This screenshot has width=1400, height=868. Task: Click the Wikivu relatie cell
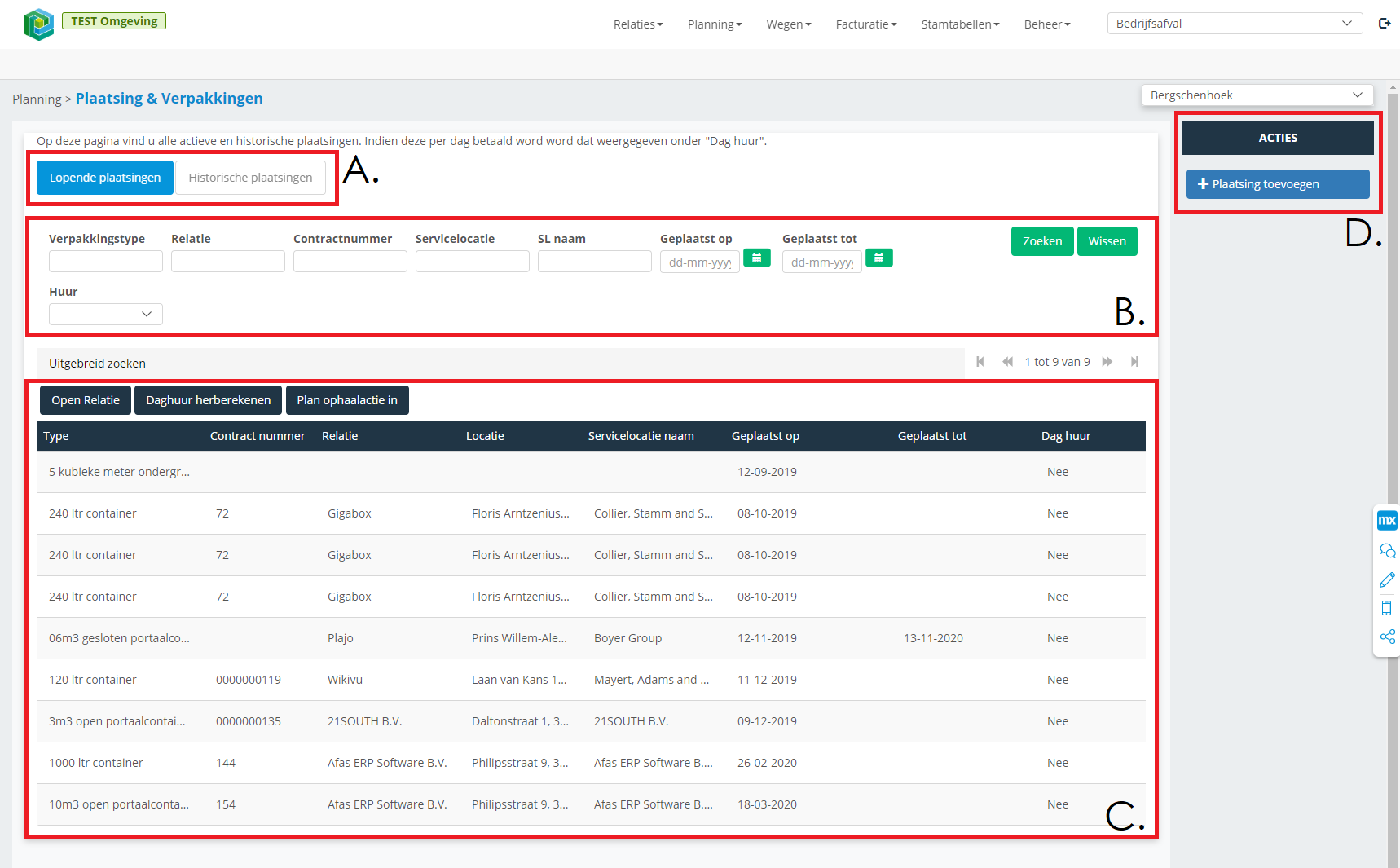point(345,680)
